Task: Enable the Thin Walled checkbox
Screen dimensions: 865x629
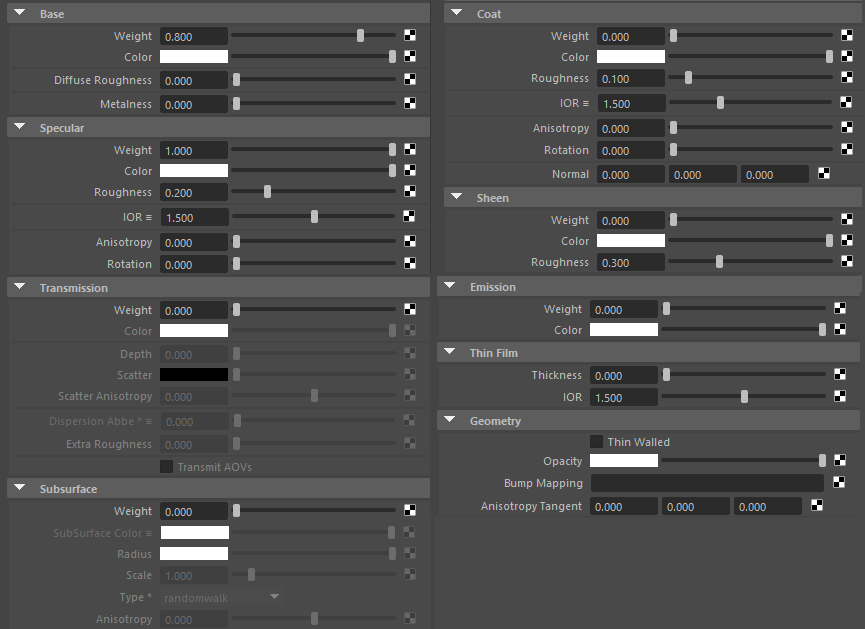Action: click(x=596, y=441)
